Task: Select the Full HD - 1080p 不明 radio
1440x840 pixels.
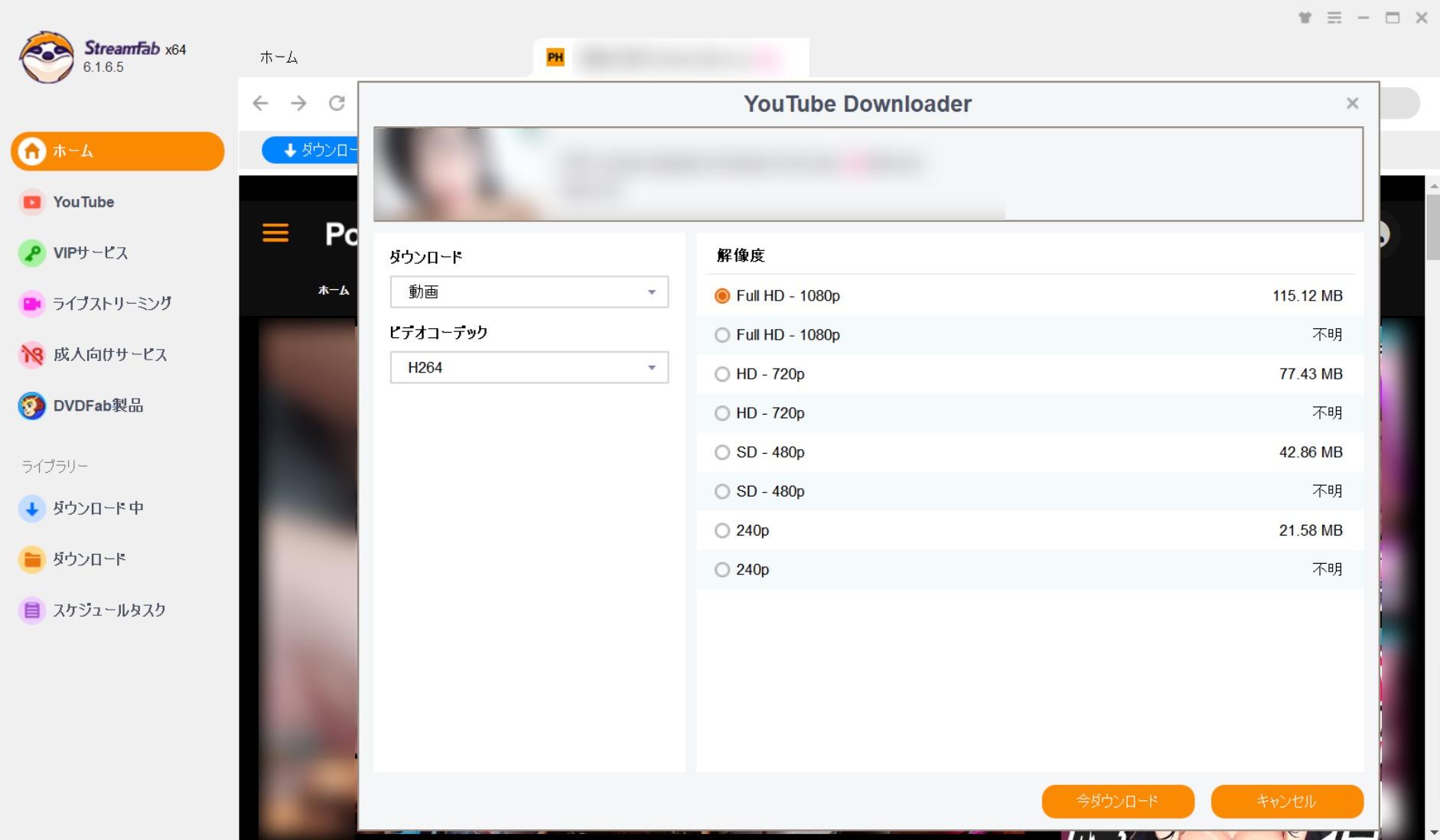Action: 722,335
